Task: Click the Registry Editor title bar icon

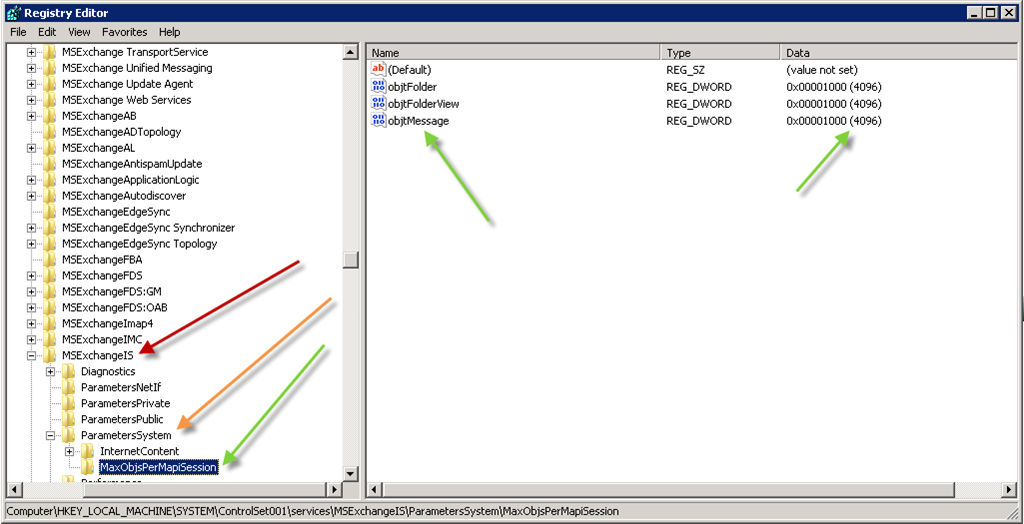Action: [x=12, y=12]
